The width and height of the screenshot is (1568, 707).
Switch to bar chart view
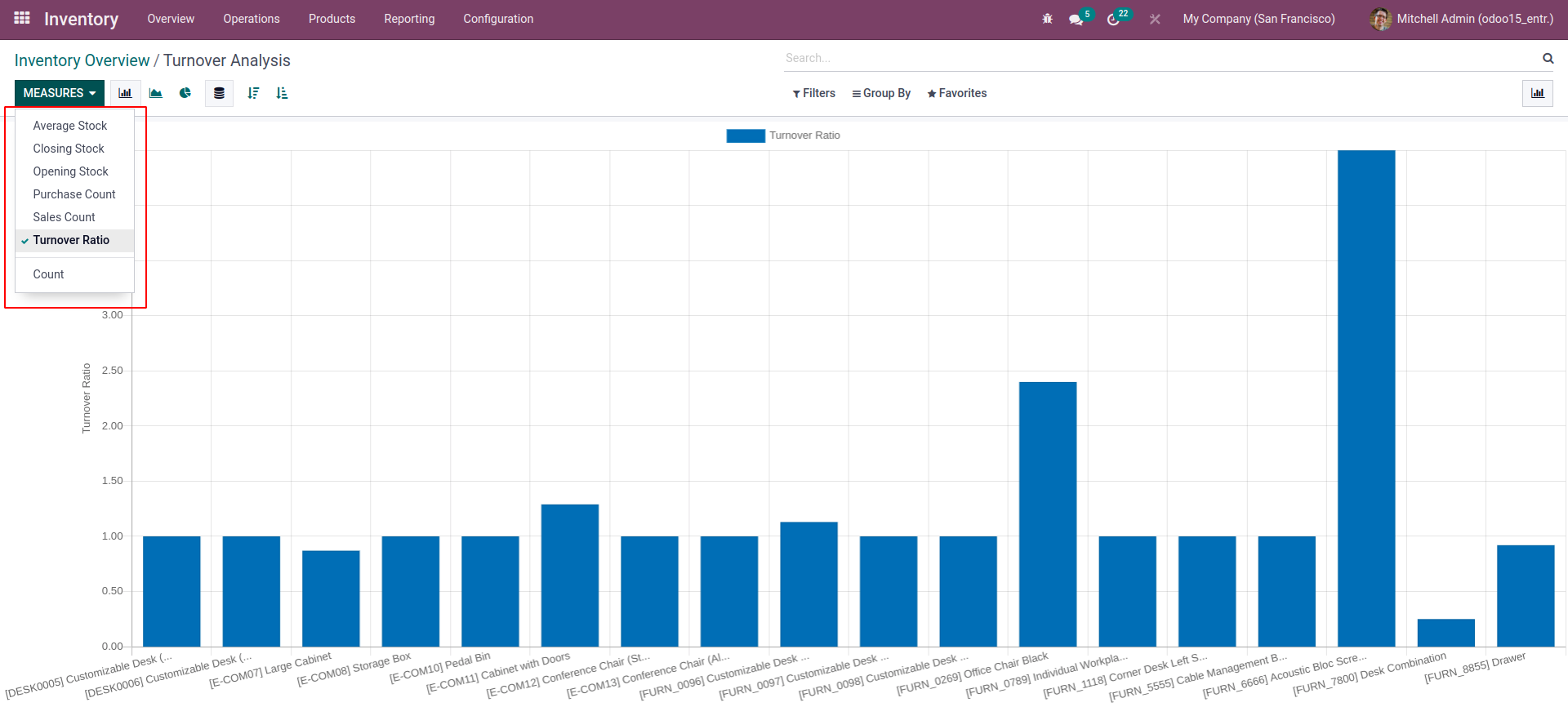coord(125,93)
